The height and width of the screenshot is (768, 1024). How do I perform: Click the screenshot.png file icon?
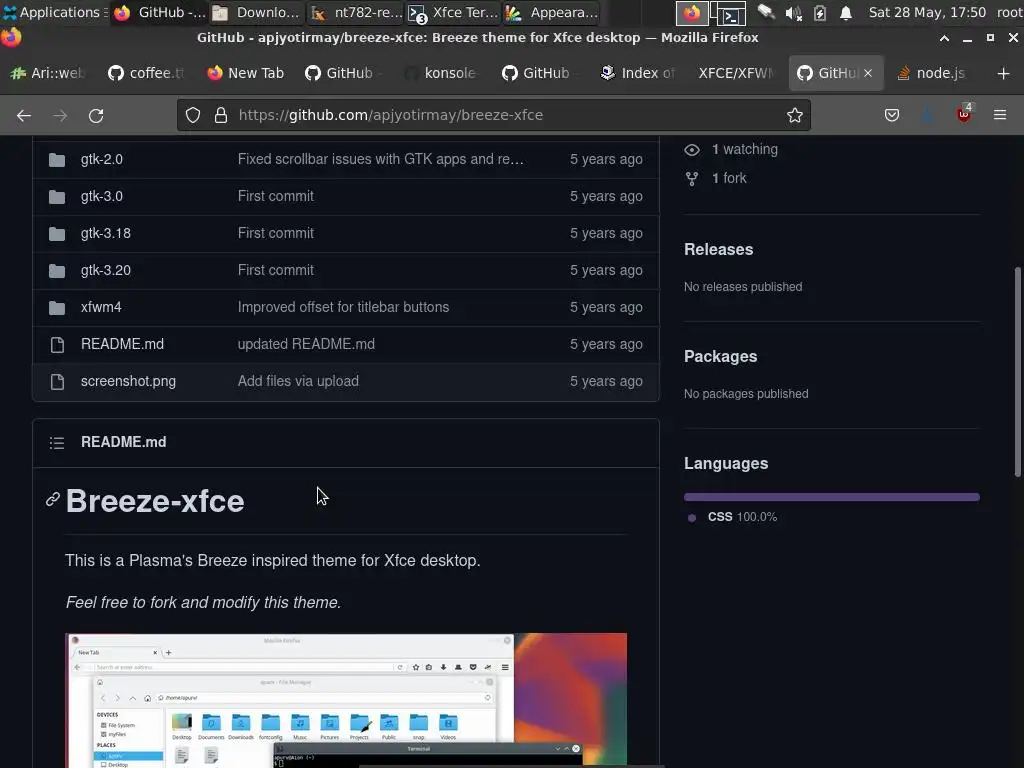click(x=57, y=381)
